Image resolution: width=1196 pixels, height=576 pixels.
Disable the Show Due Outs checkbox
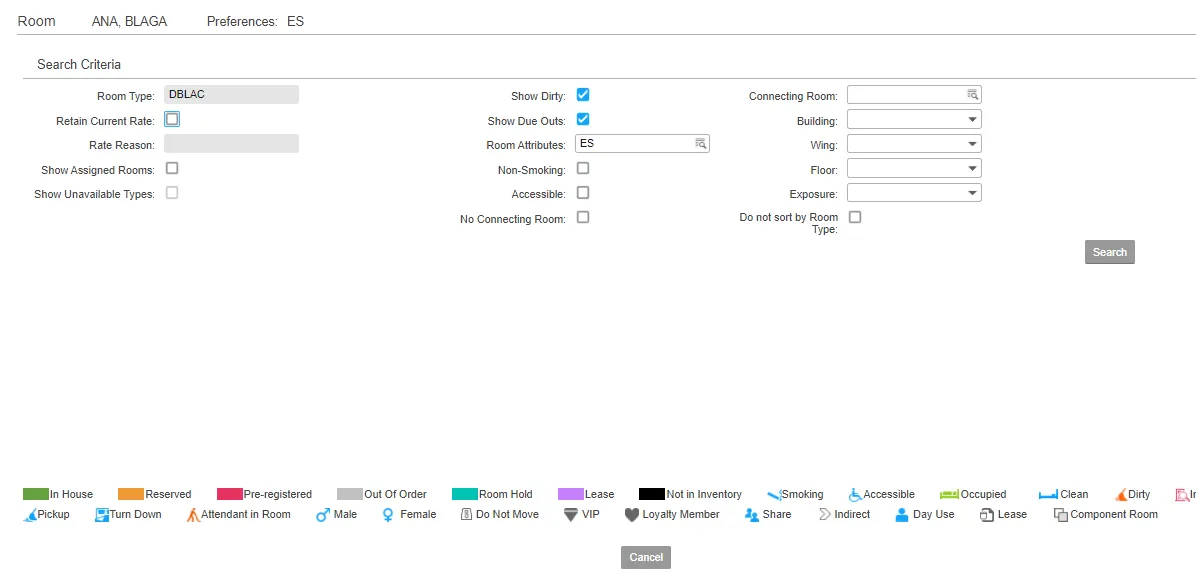pos(584,119)
